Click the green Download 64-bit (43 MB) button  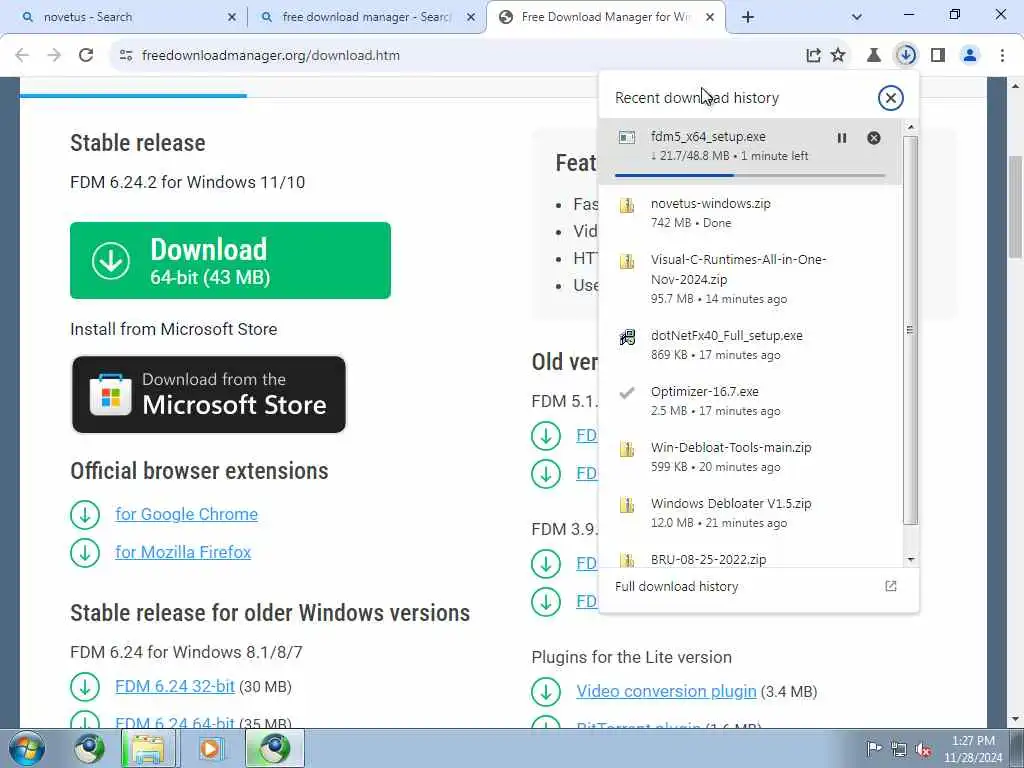click(231, 261)
